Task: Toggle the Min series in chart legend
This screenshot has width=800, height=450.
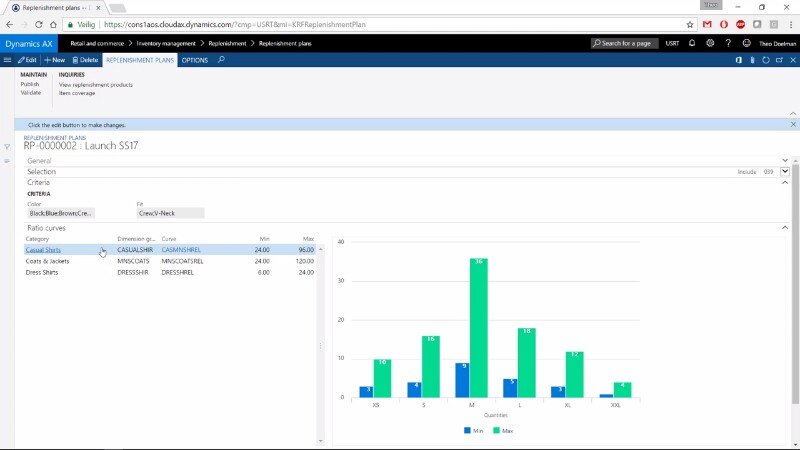Action: point(472,430)
